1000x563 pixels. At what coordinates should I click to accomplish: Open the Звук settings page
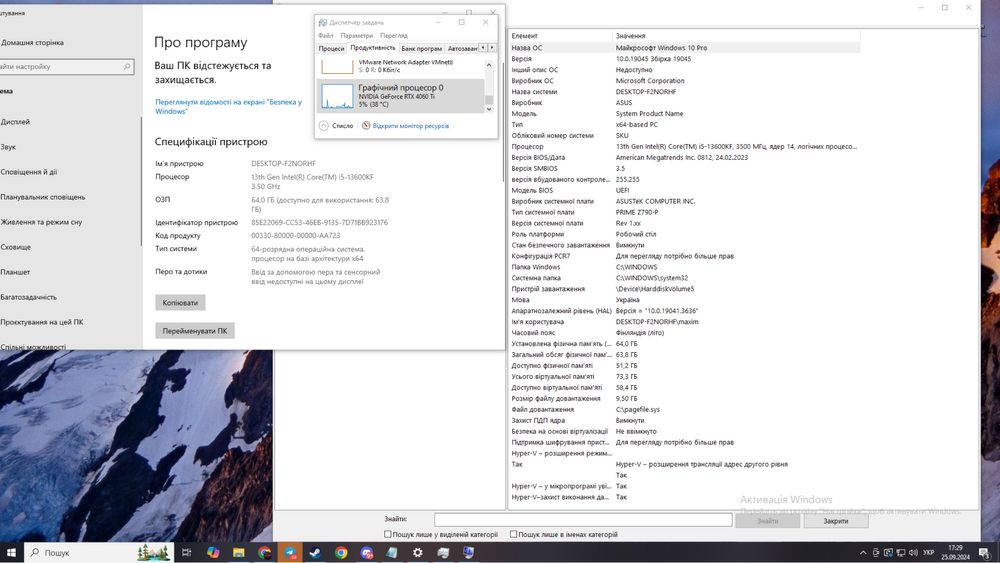[x=8, y=147]
